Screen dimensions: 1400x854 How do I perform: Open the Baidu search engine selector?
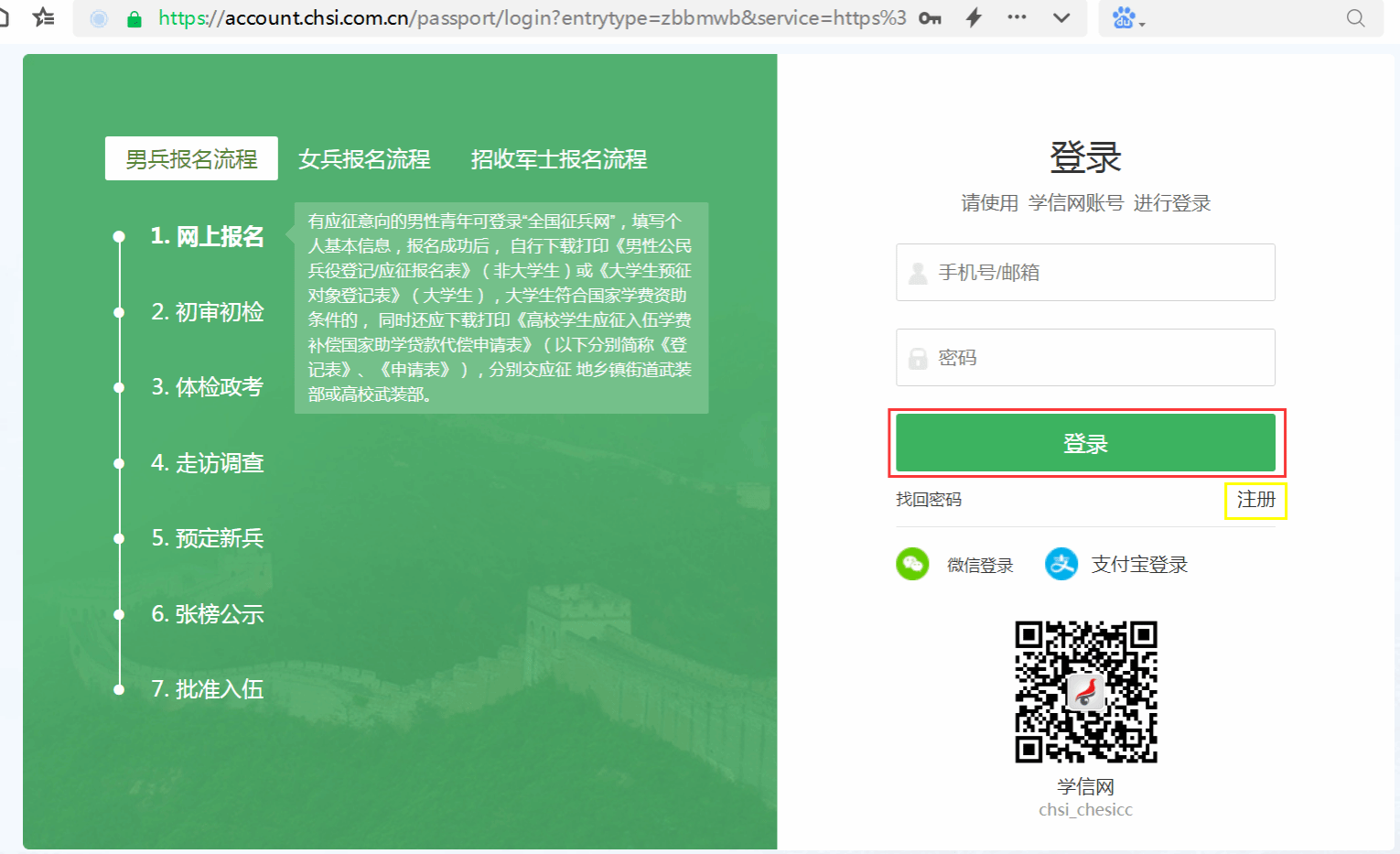click(x=1127, y=18)
